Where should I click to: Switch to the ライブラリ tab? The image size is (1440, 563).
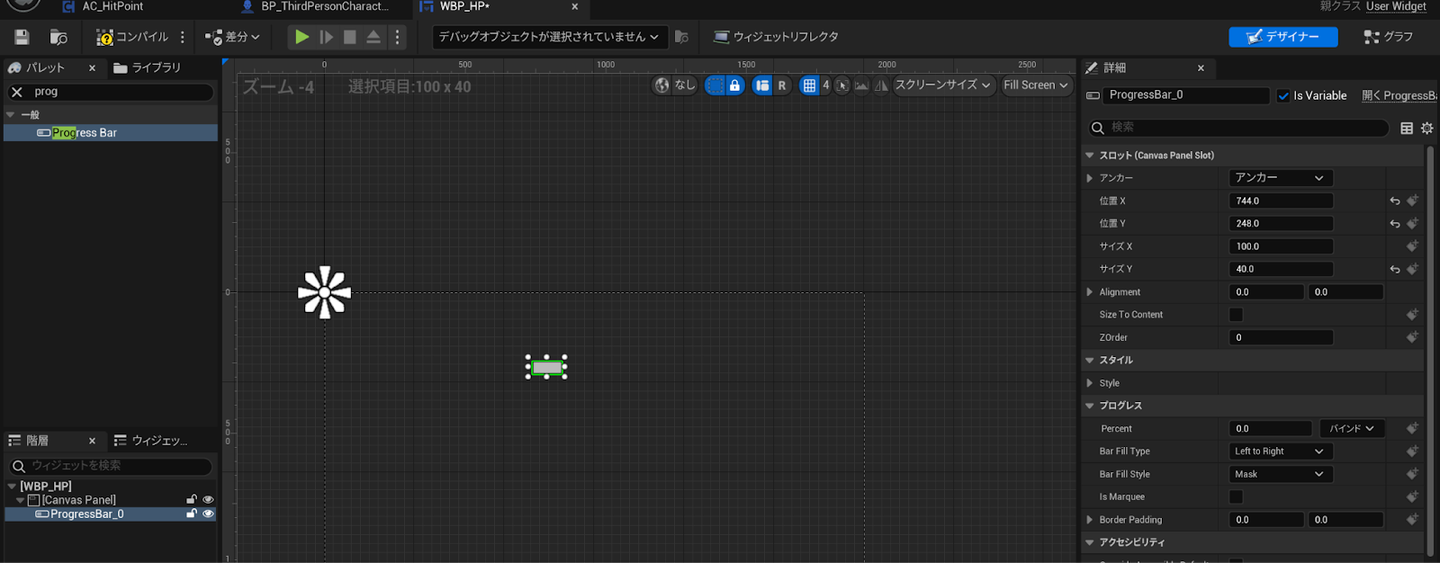tap(148, 68)
